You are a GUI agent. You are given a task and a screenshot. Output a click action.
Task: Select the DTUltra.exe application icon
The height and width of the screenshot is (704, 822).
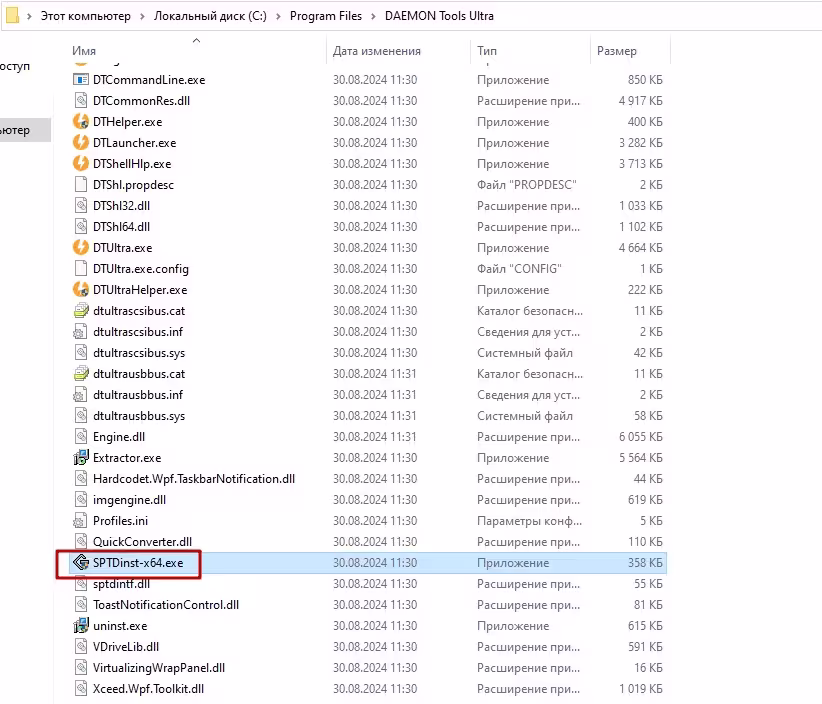point(82,248)
